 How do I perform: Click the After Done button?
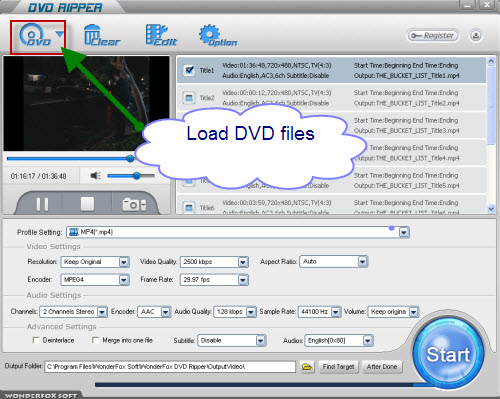pos(382,367)
